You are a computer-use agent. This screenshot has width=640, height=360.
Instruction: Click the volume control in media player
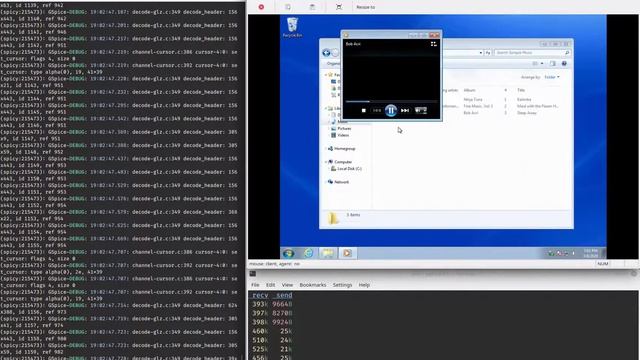421,111
